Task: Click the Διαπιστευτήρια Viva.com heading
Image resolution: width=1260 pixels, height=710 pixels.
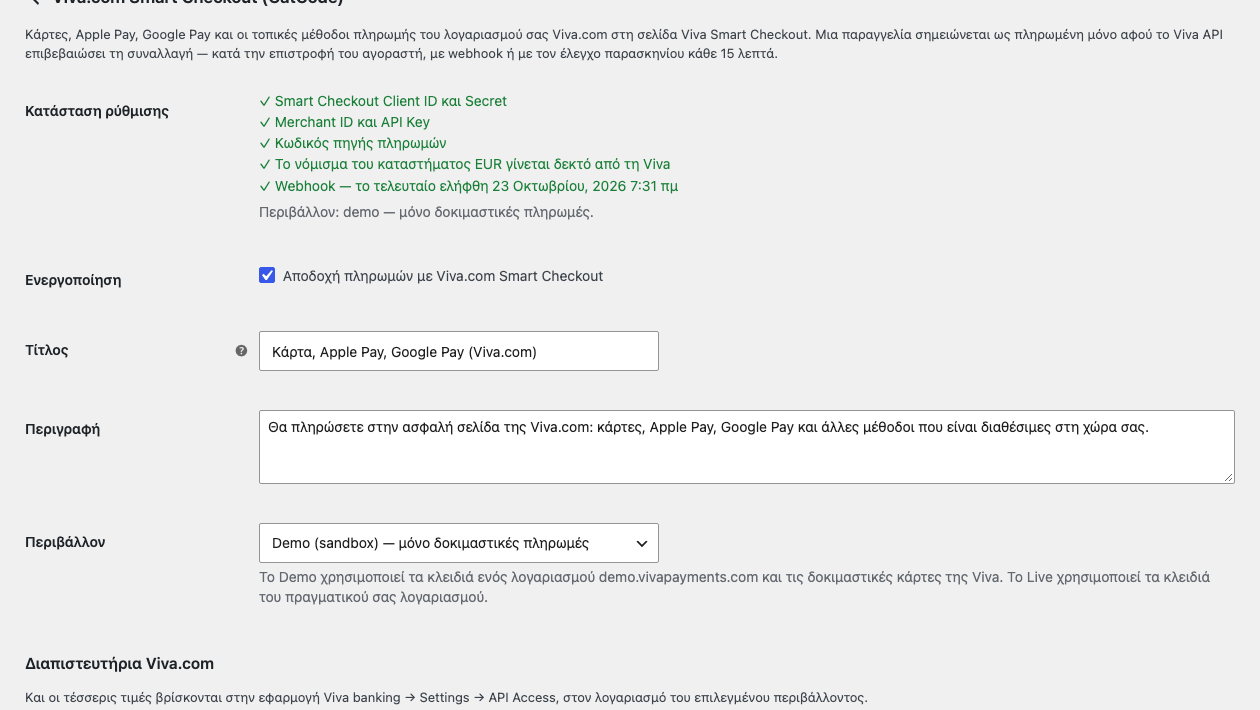Action: coord(119,663)
